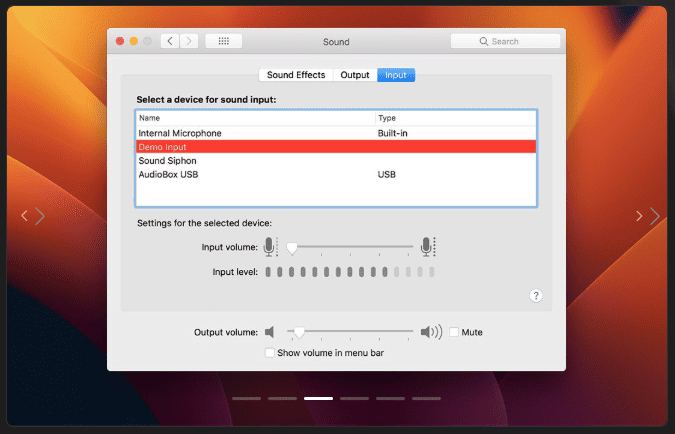Jump to the first carousel slide indicator
675x434 pixels.
click(246, 399)
